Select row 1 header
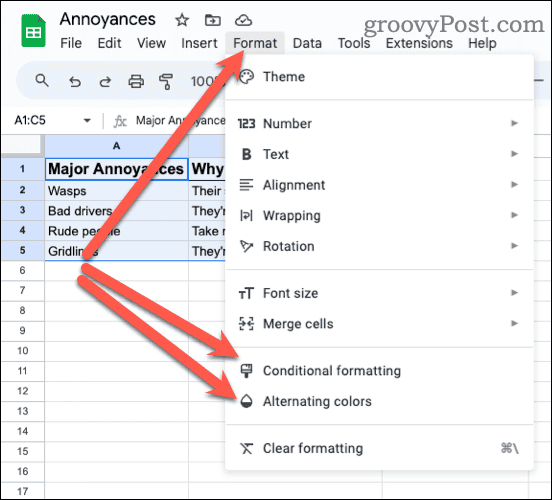The image size is (552, 500). tap(23, 169)
